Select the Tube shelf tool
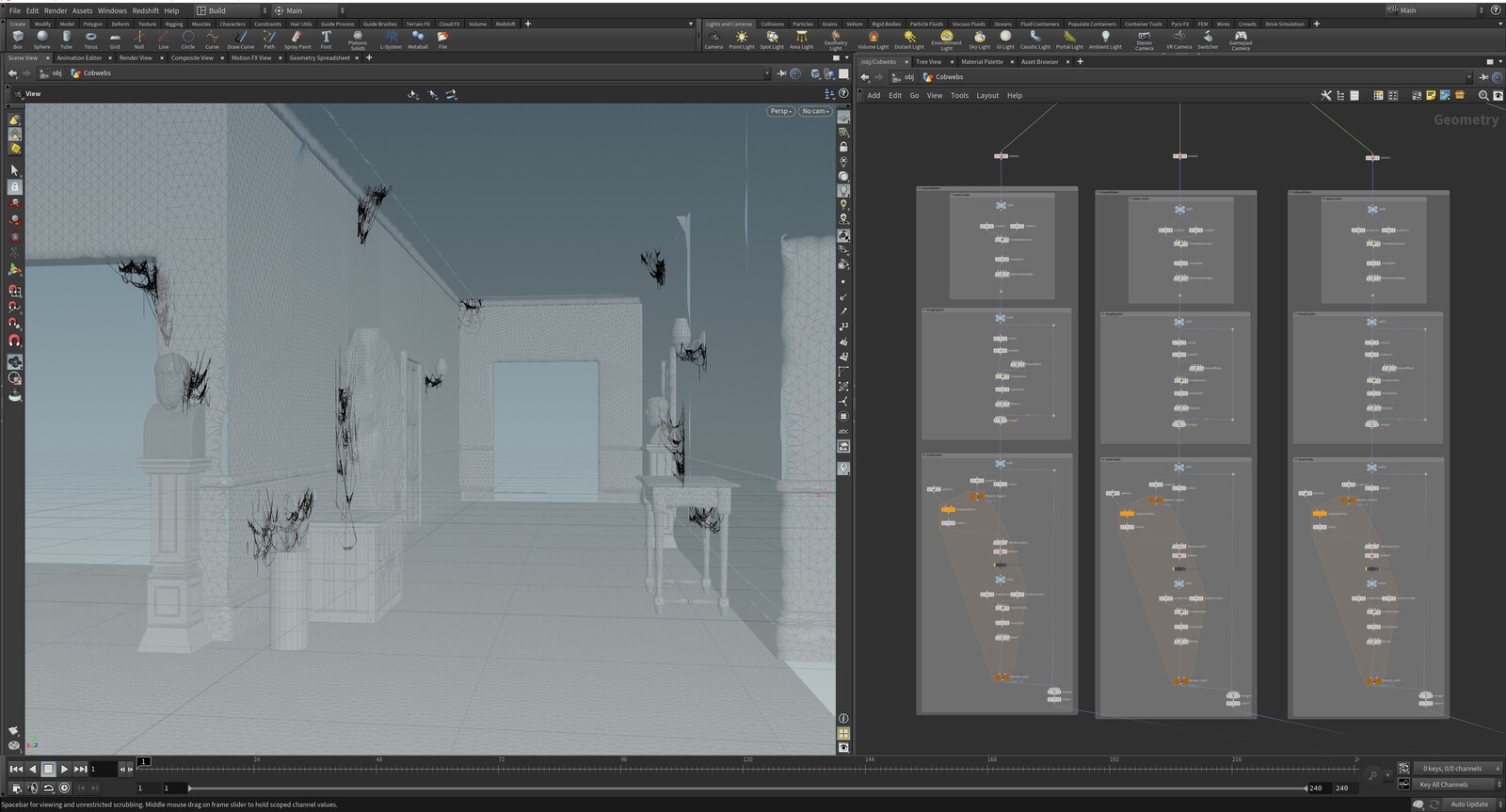This screenshot has width=1506, height=812. [x=66, y=39]
